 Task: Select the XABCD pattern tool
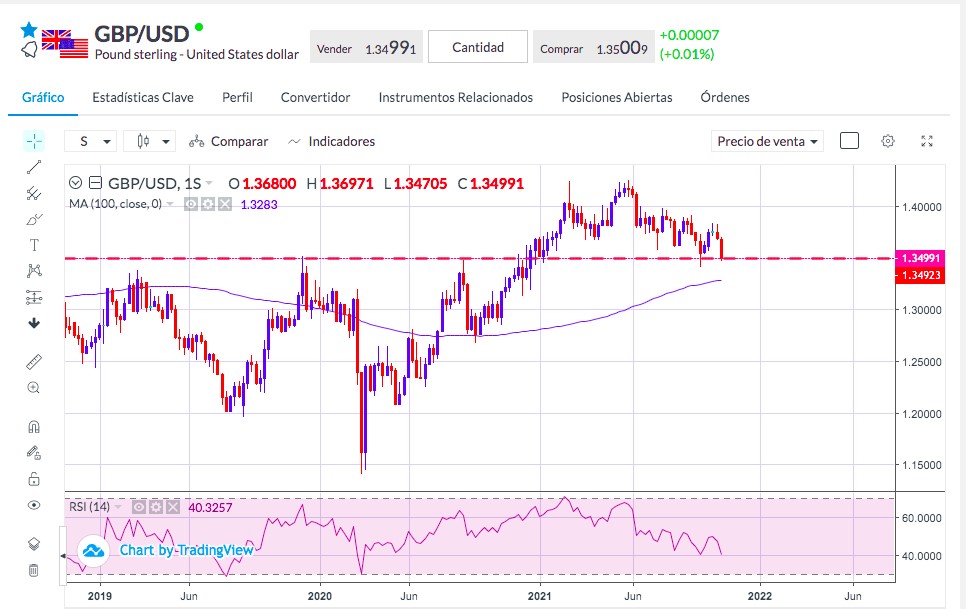click(x=34, y=270)
